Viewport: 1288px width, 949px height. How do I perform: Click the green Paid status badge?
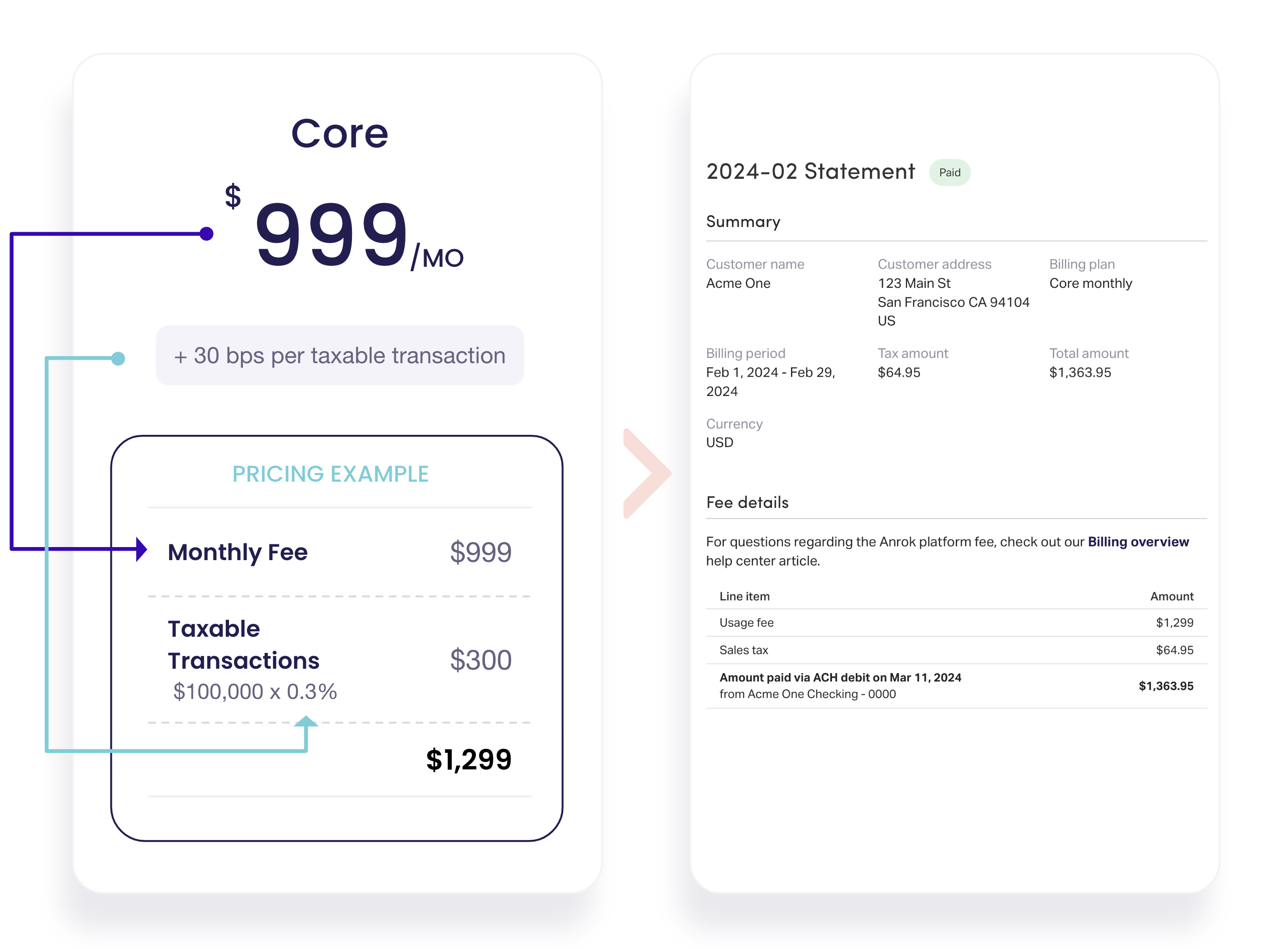[x=949, y=172]
